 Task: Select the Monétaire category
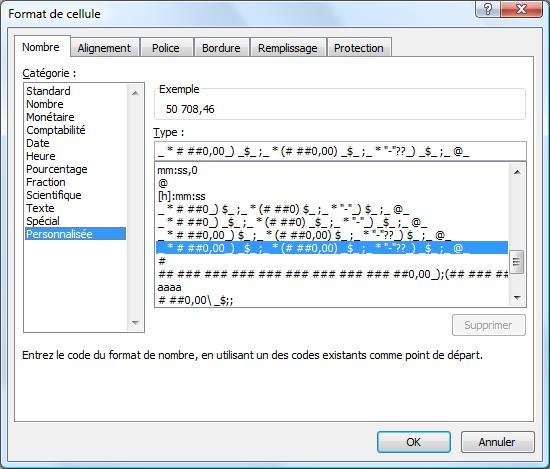coord(50,117)
